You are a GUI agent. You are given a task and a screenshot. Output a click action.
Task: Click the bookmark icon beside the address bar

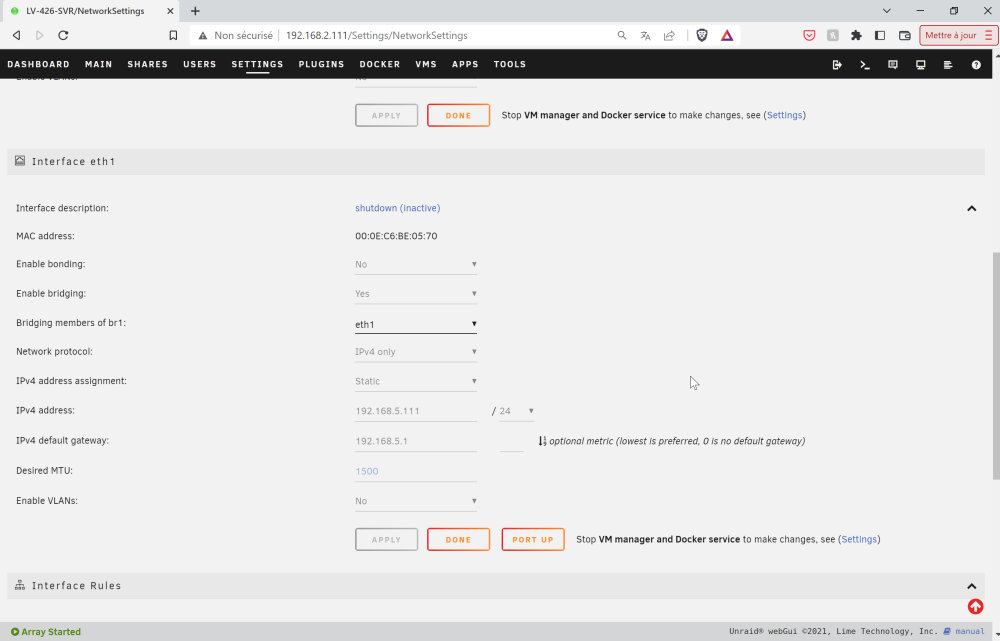173,36
